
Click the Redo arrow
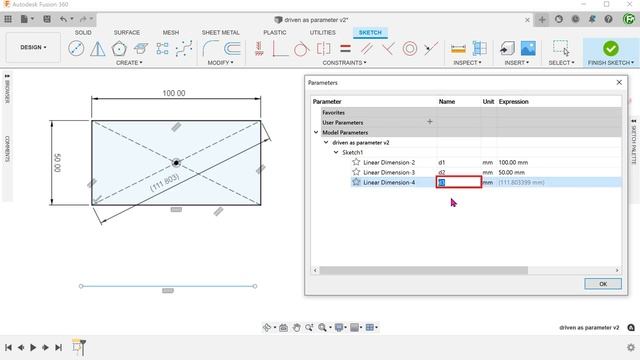83,19
